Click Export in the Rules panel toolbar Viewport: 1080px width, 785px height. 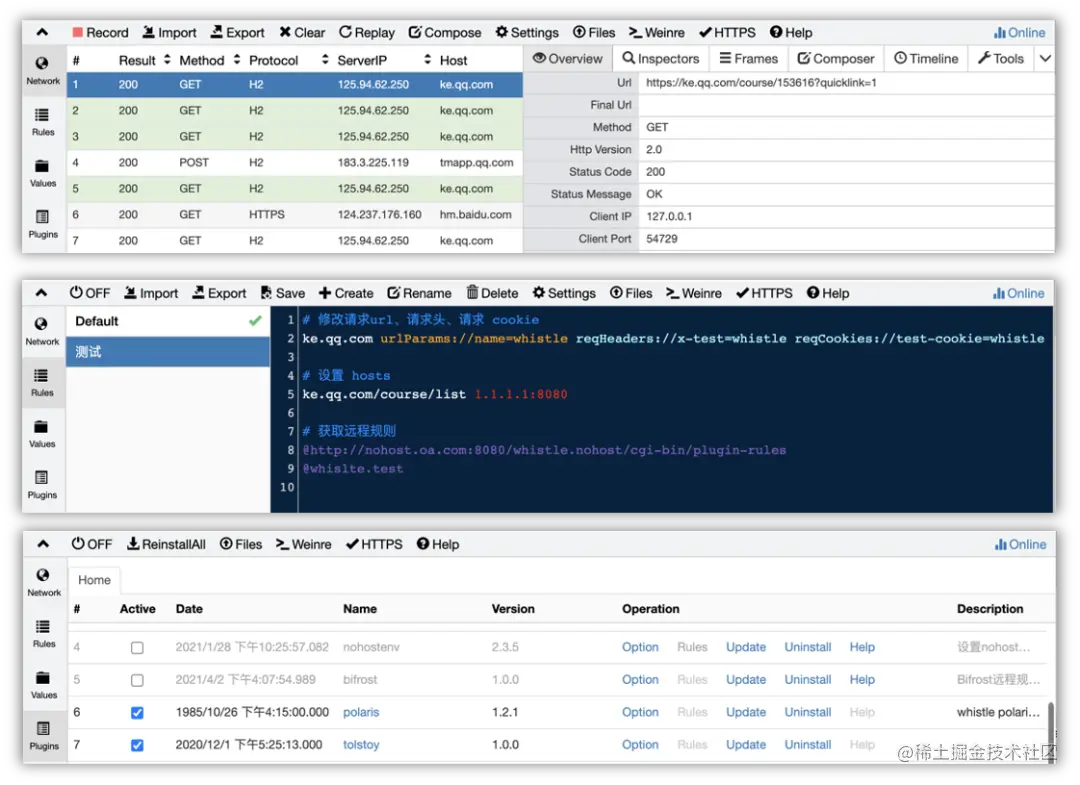pyautogui.click(x=219, y=293)
